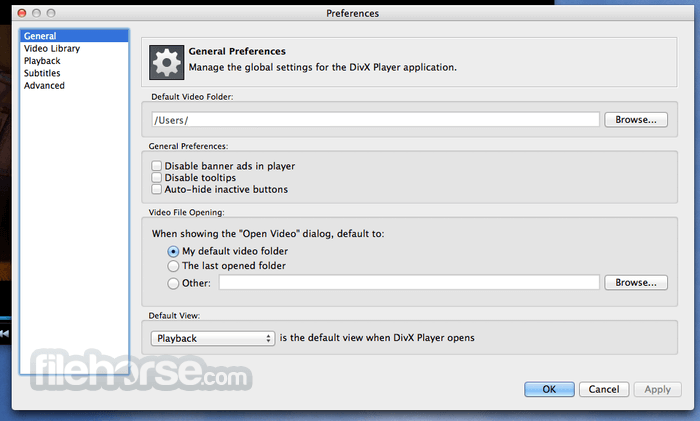Screen dimensions: 700x421
Task: Go to Subtitles preferences
Action: coord(42,73)
